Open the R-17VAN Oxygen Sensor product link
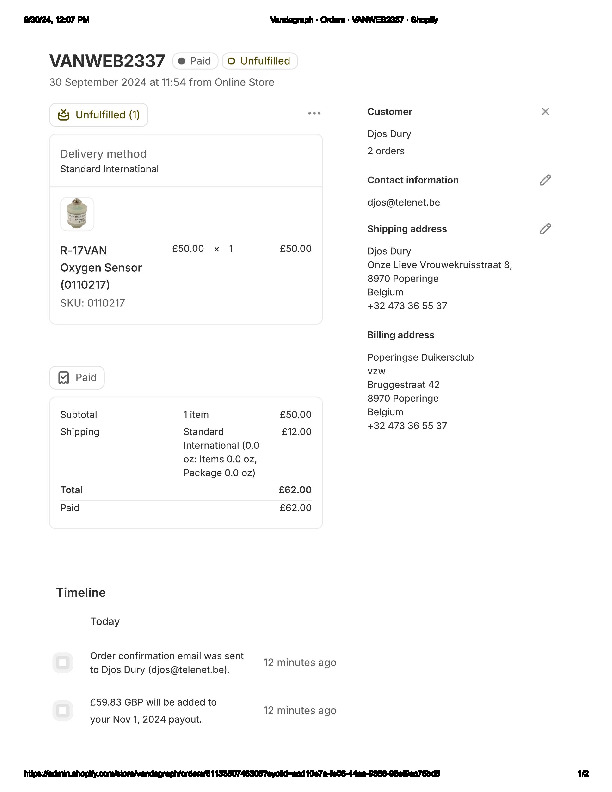This screenshot has width=612, height=792. pyautogui.click(x=101, y=267)
